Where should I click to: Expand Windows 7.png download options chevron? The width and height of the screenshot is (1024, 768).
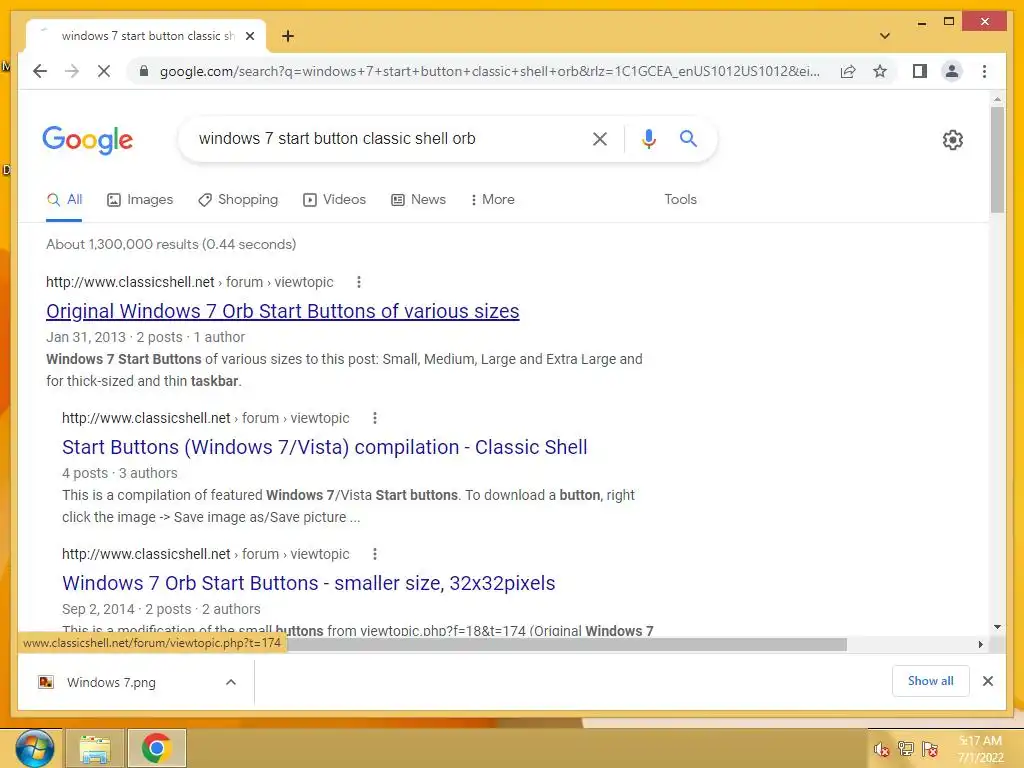click(x=231, y=682)
